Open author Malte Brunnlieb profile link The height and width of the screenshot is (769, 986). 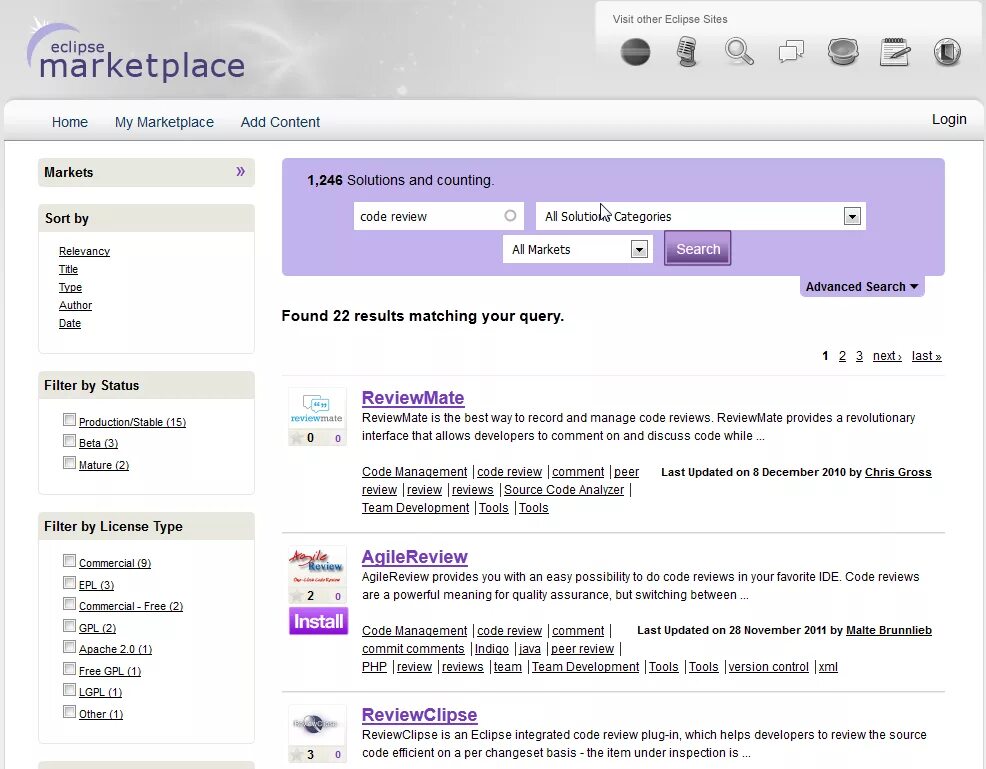(889, 630)
